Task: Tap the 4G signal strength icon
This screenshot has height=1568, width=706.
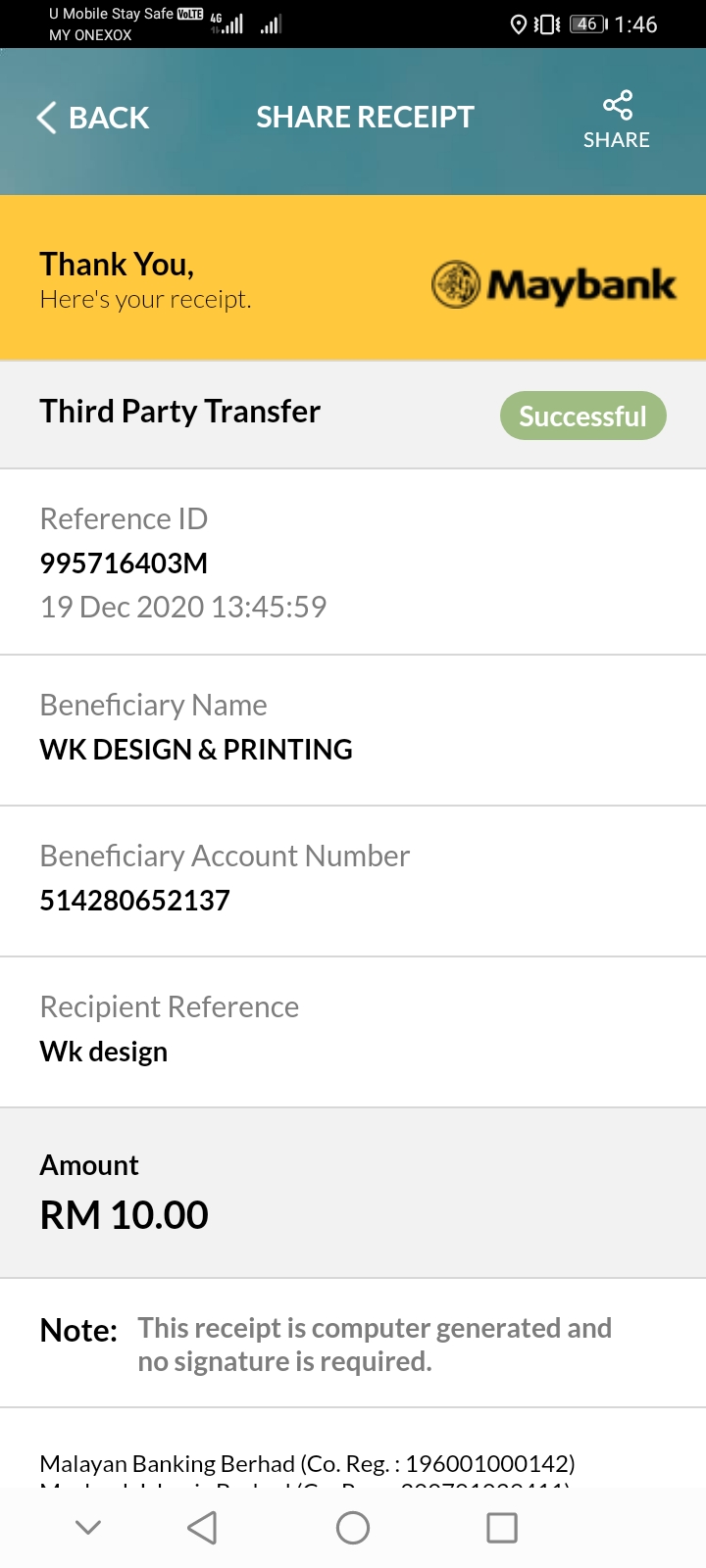Action: pyautogui.click(x=227, y=24)
